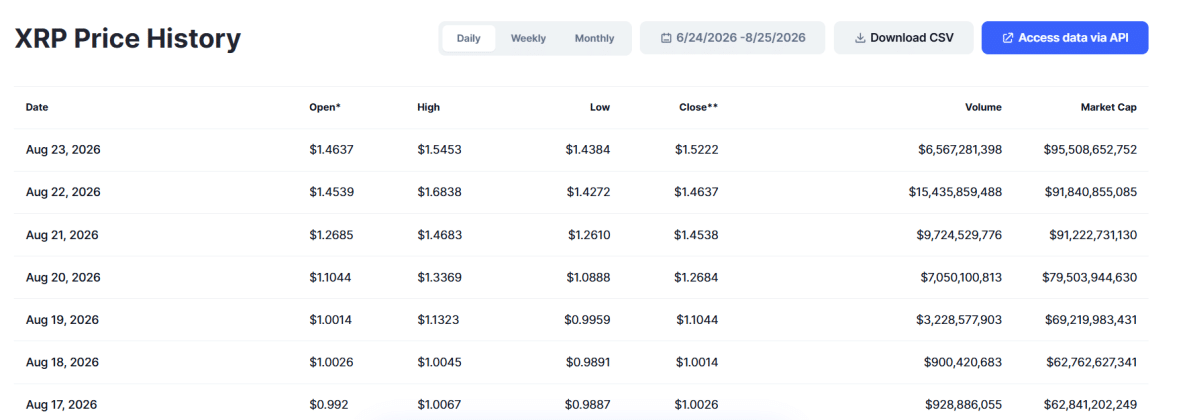Image resolution: width=1185 pixels, height=420 pixels.
Task: Click the close price $1.5222
Action: [x=697, y=150]
